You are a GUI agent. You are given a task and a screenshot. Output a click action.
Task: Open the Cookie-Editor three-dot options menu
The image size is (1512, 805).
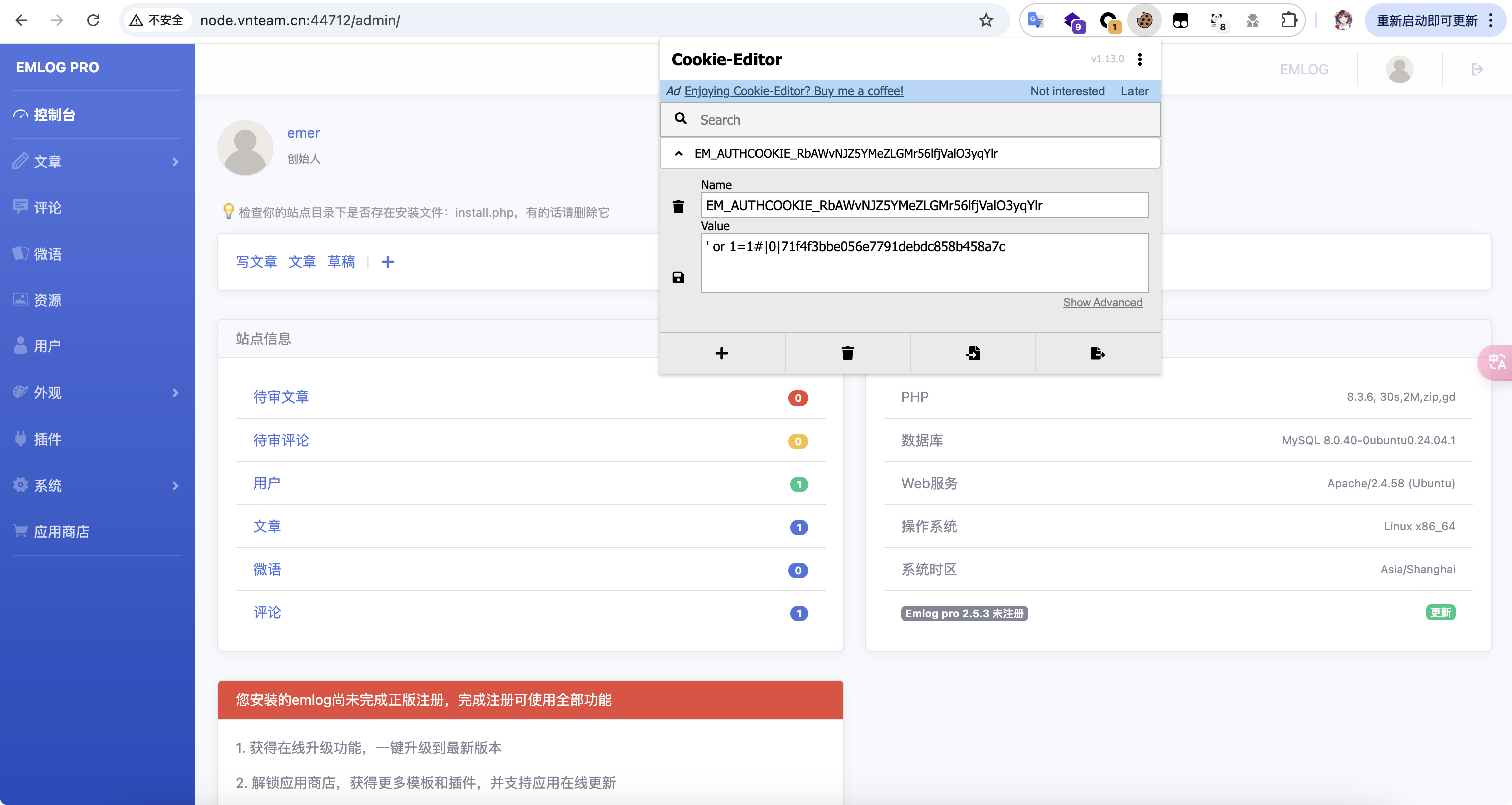[1140, 59]
